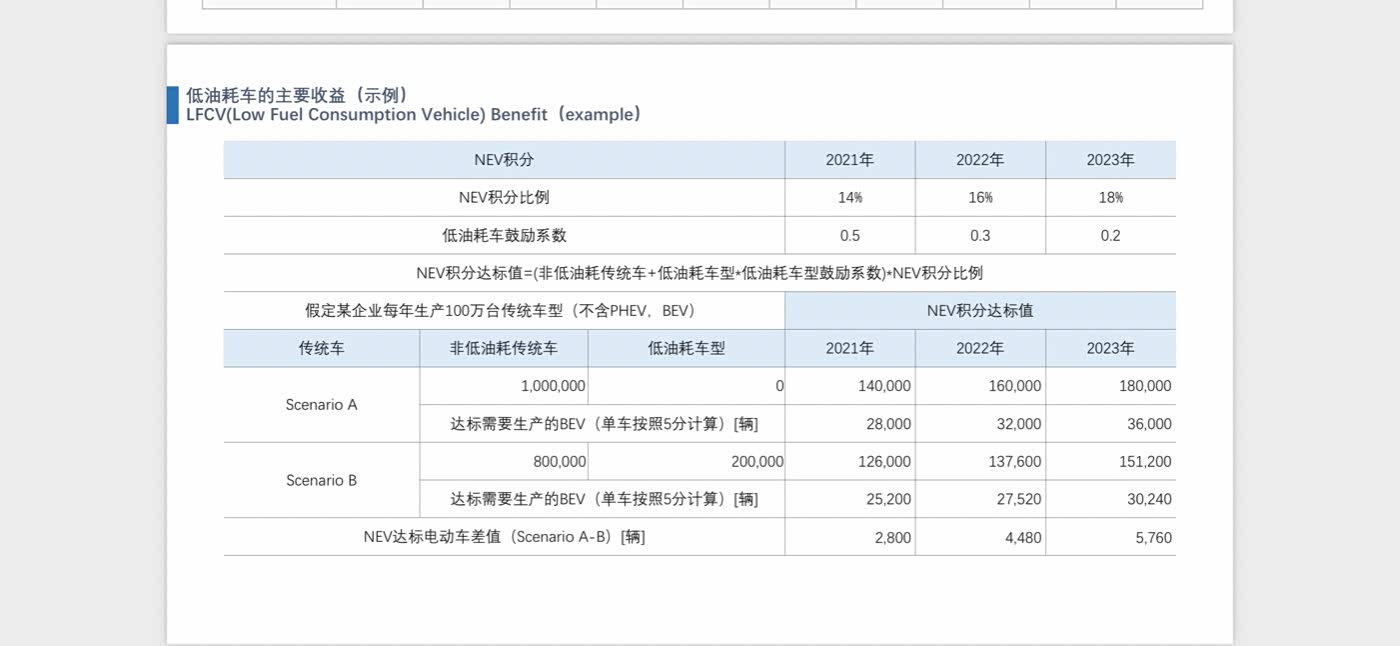This screenshot has width=1400, height=646.
Task: Select the 14% NEV积分比例 cell
Action: (850, 198)
